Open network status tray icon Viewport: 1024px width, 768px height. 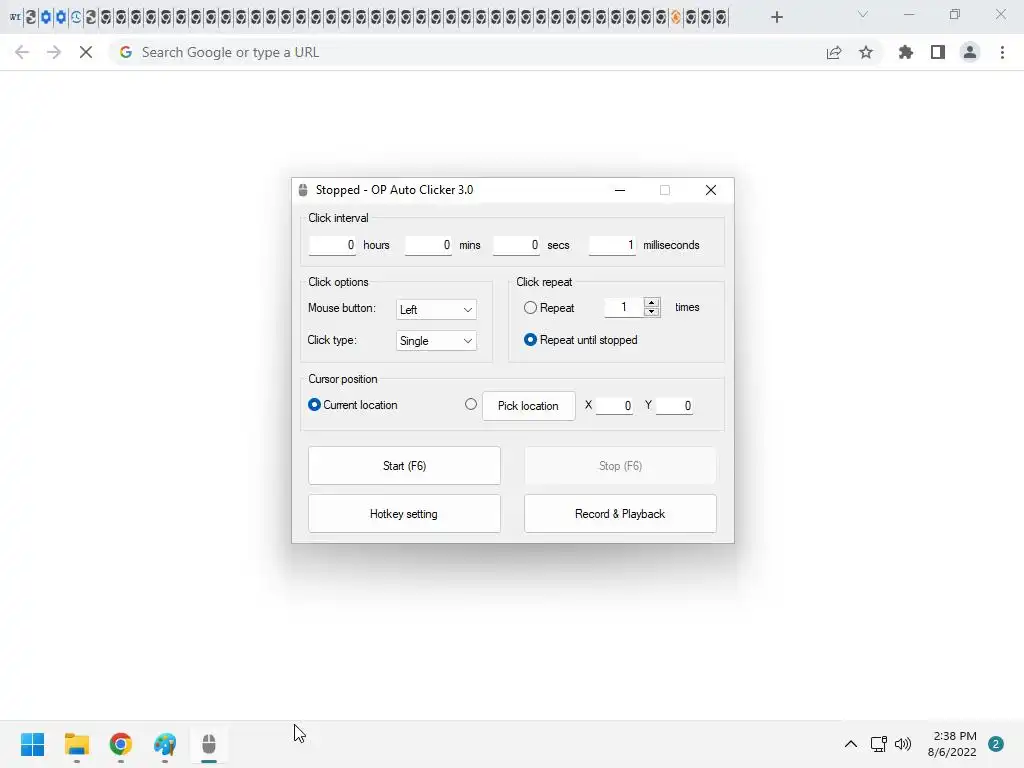879,744
